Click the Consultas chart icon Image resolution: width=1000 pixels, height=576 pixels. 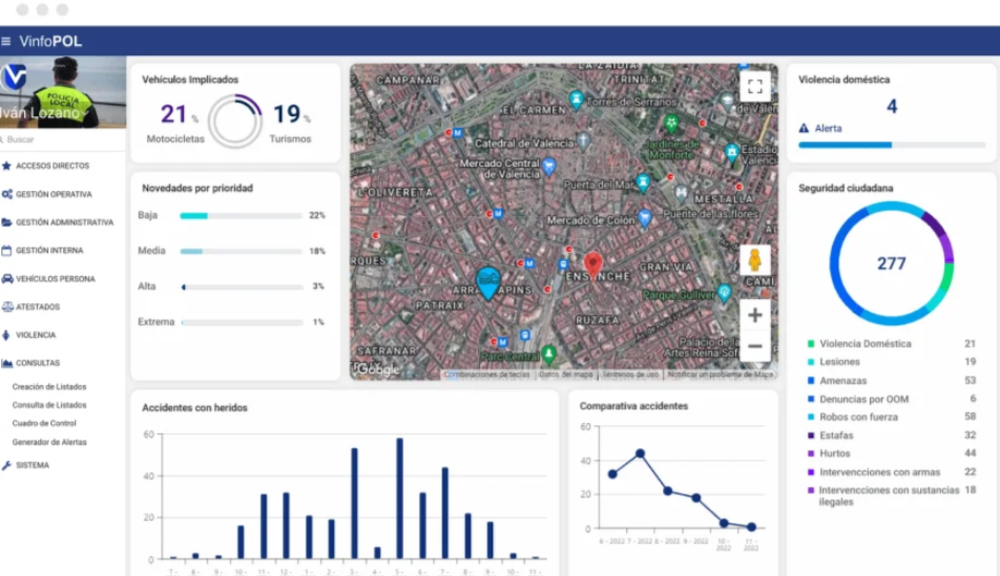coord(7,362)
